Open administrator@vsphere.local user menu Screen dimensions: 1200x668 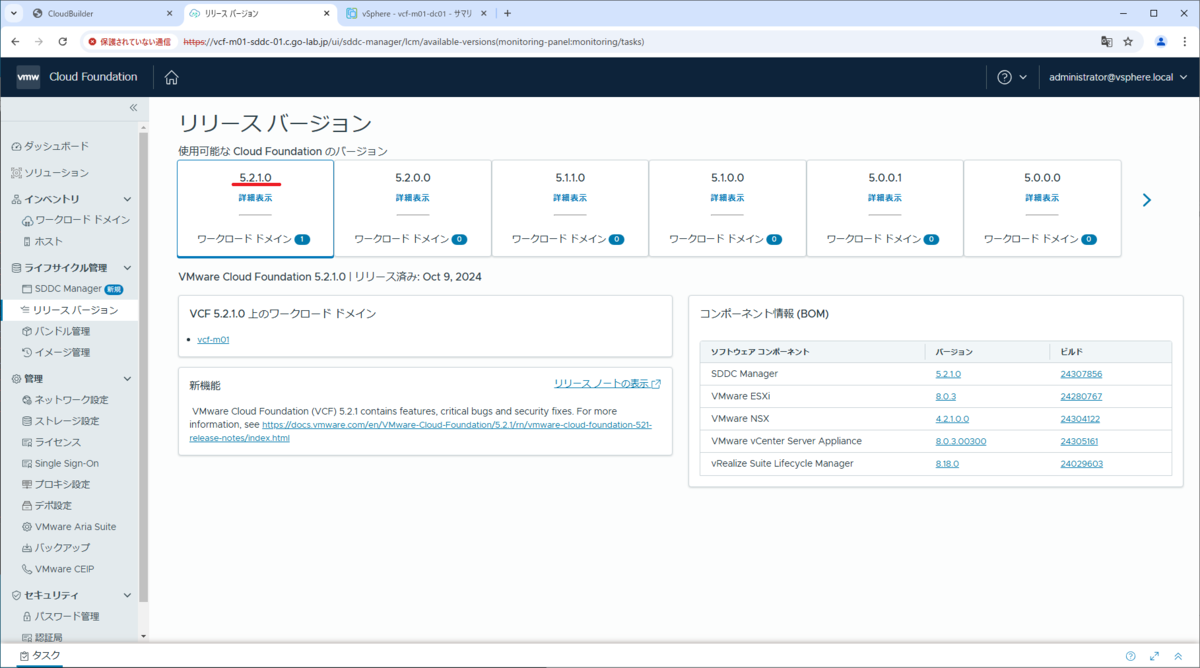point(1118,77)
